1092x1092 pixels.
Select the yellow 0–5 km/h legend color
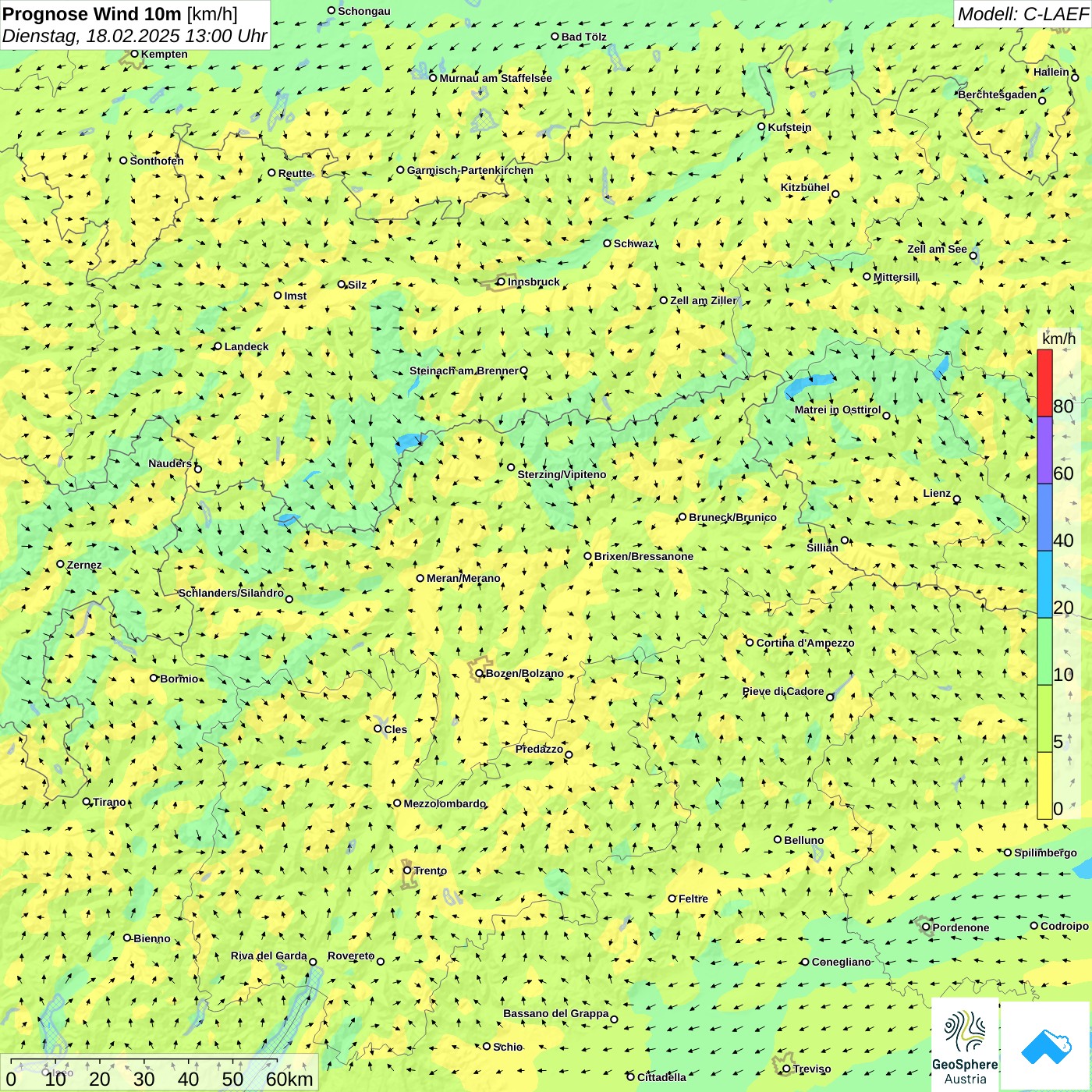tap(1044, 785)
